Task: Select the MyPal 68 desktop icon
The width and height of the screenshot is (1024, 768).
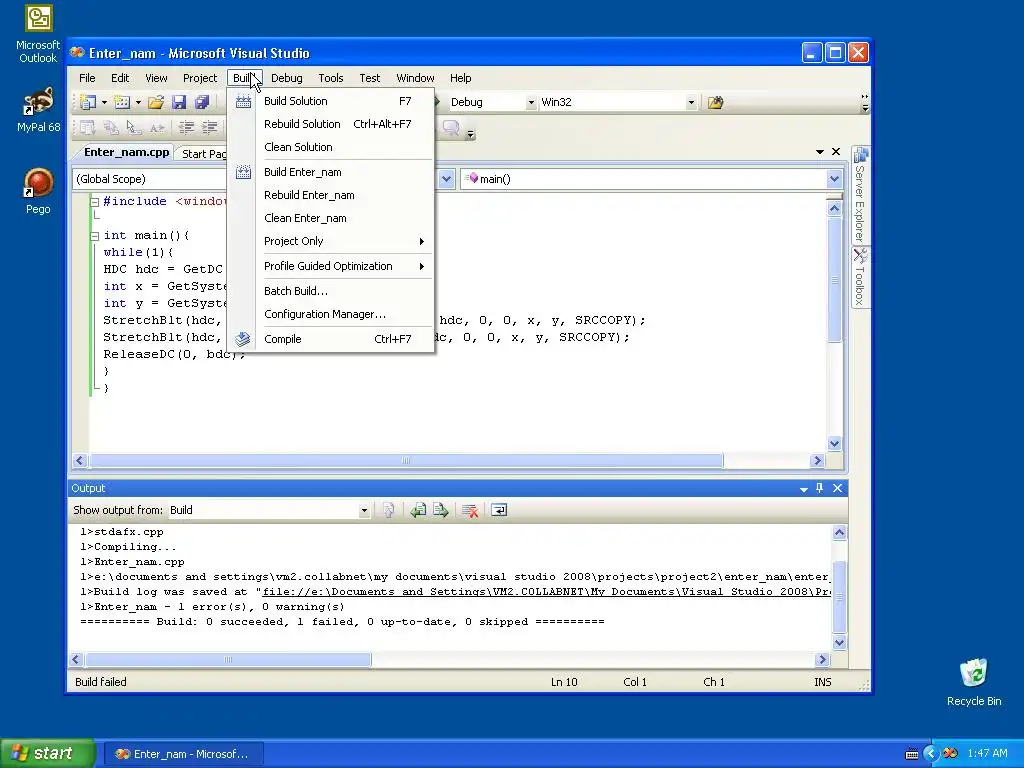Action: [38, 110]
